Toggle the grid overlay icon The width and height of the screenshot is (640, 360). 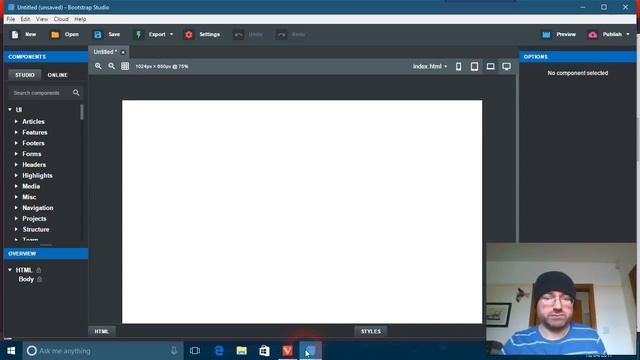coord(125,66)
